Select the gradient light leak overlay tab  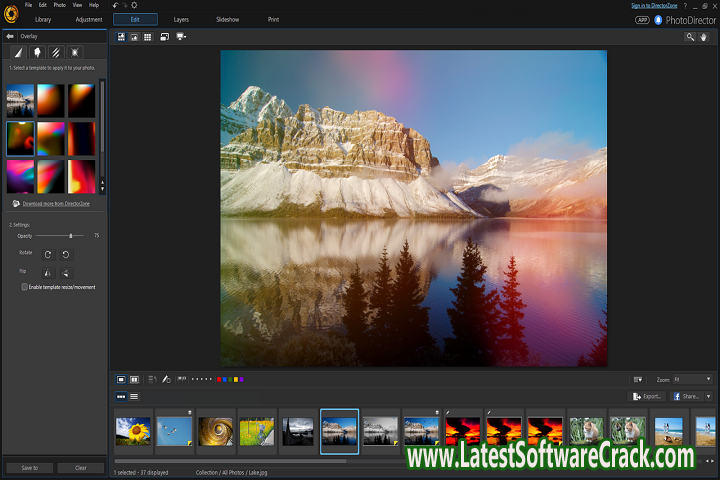pos(18,52)
